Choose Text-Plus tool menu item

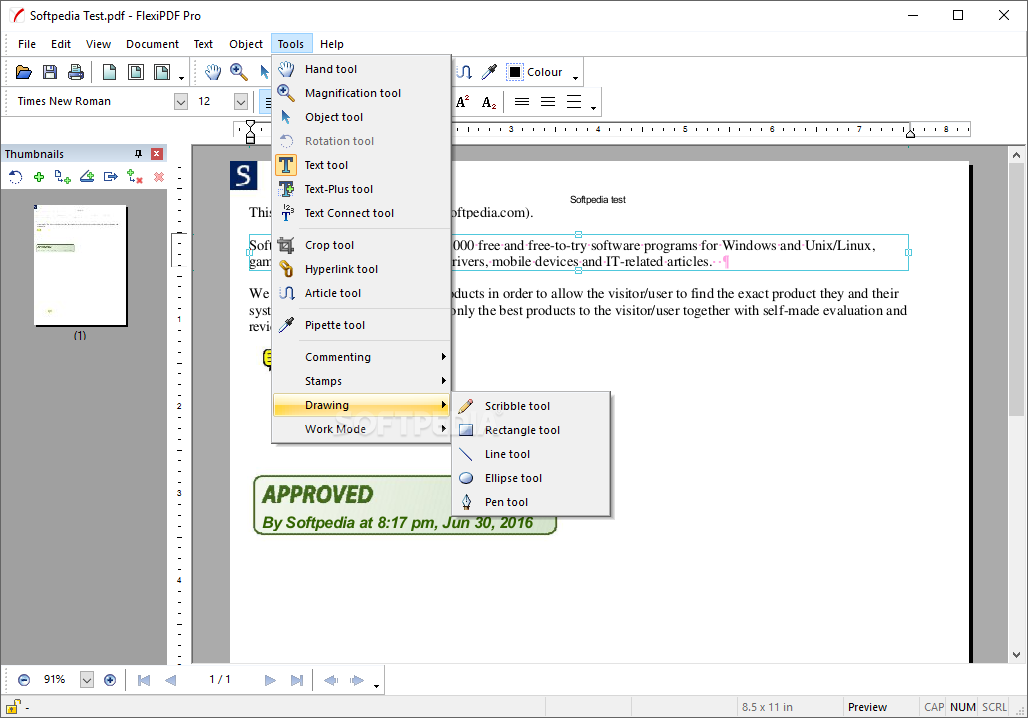pos(361,189)
